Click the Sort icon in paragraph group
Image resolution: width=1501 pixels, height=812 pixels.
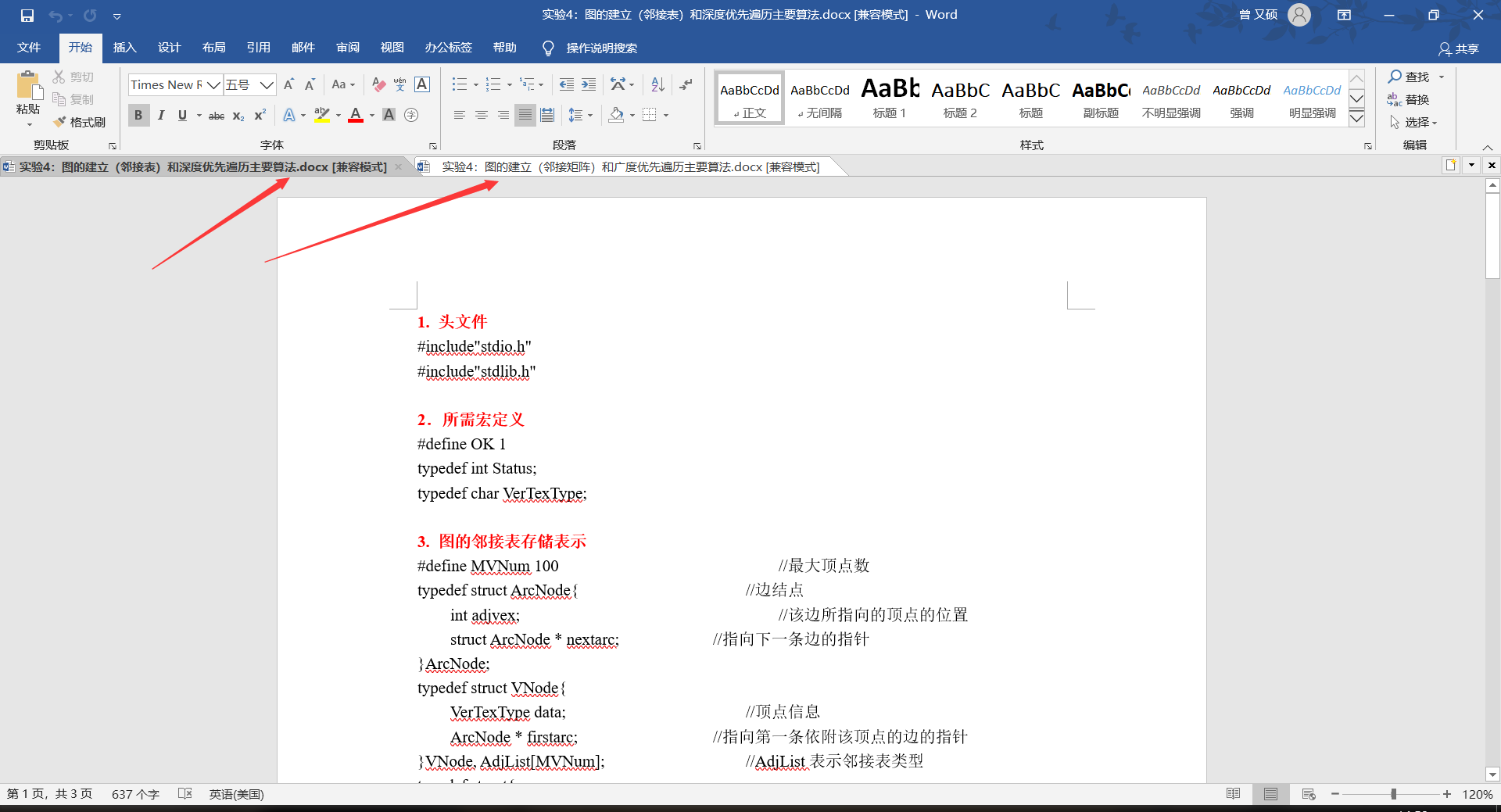click(x=657, y=84)
